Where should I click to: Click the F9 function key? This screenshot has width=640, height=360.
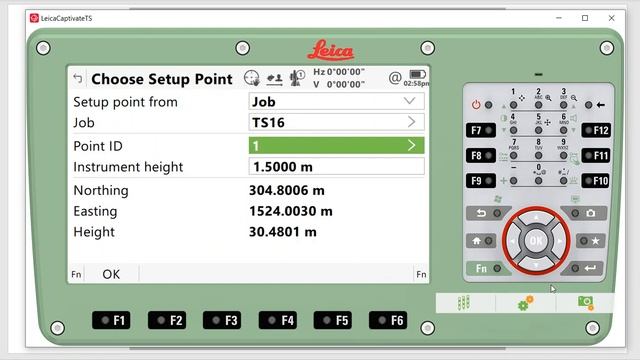click(x=481, y=180)
